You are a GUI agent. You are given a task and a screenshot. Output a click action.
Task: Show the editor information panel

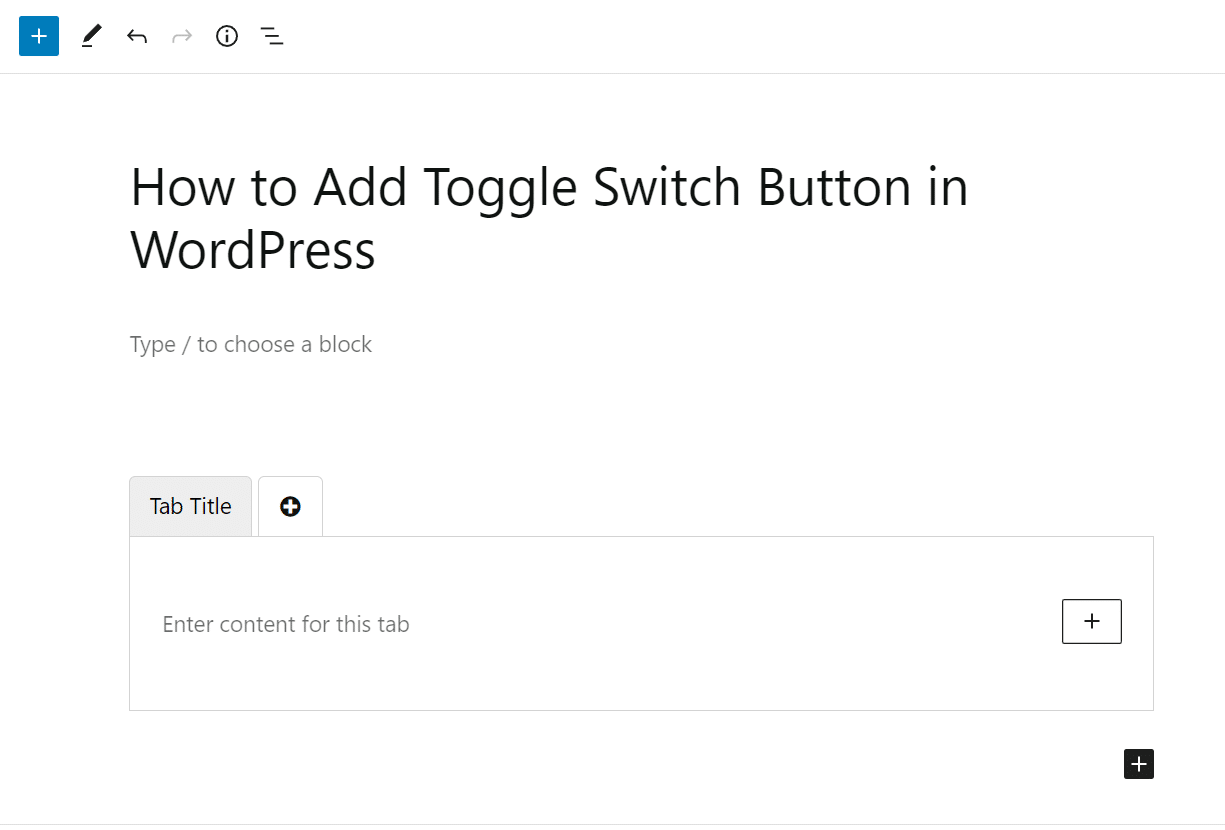click(x=227, y=36)
